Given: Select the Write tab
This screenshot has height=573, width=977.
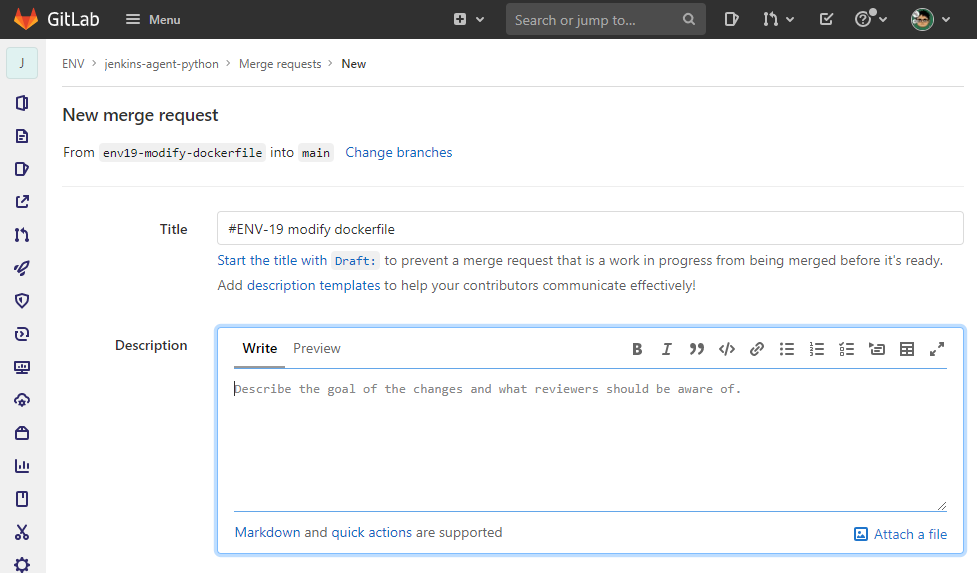Looking at the screenshot, I should (x=260, y=348).
